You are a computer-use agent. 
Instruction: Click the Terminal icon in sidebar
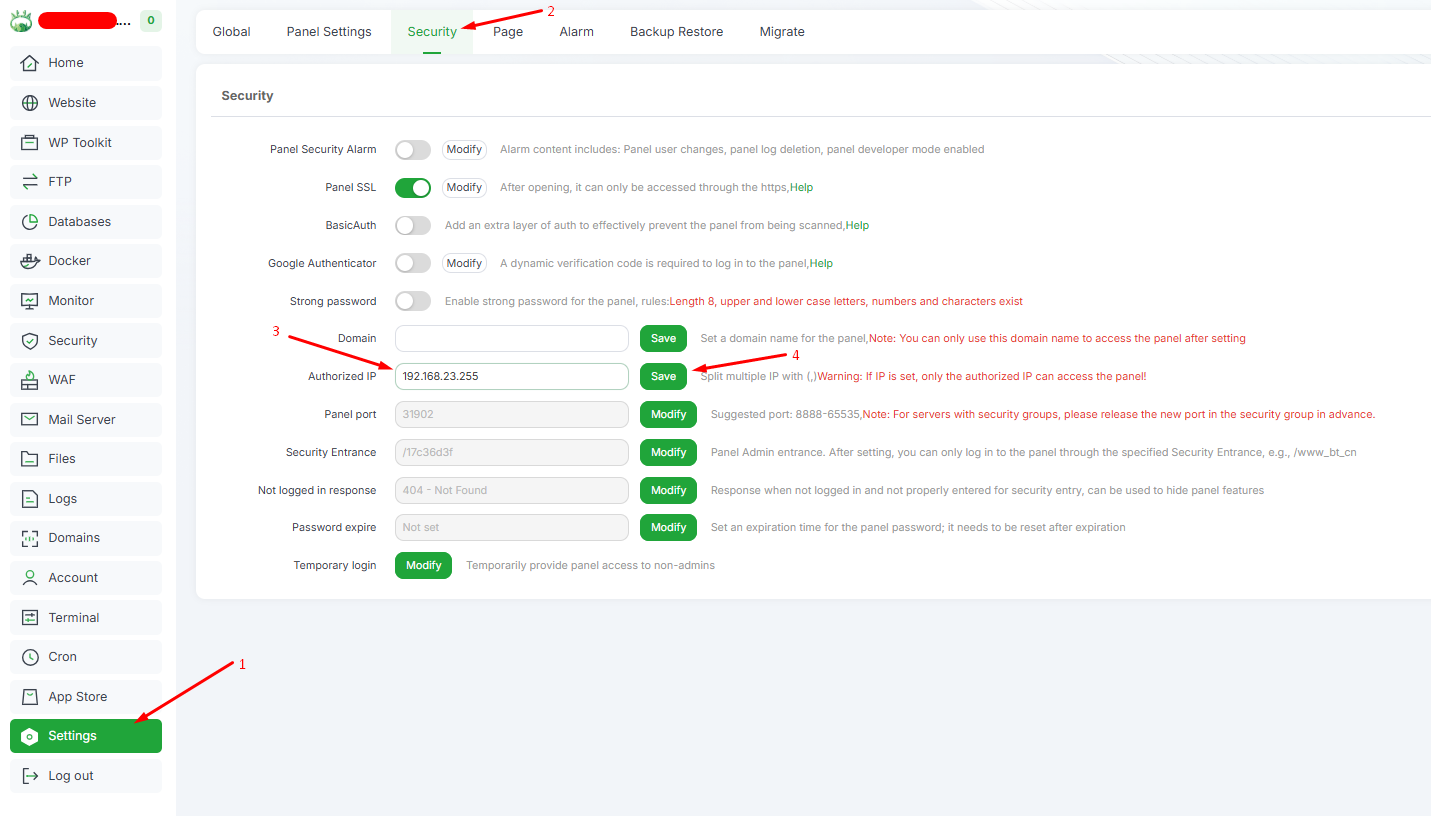point(30,618)
